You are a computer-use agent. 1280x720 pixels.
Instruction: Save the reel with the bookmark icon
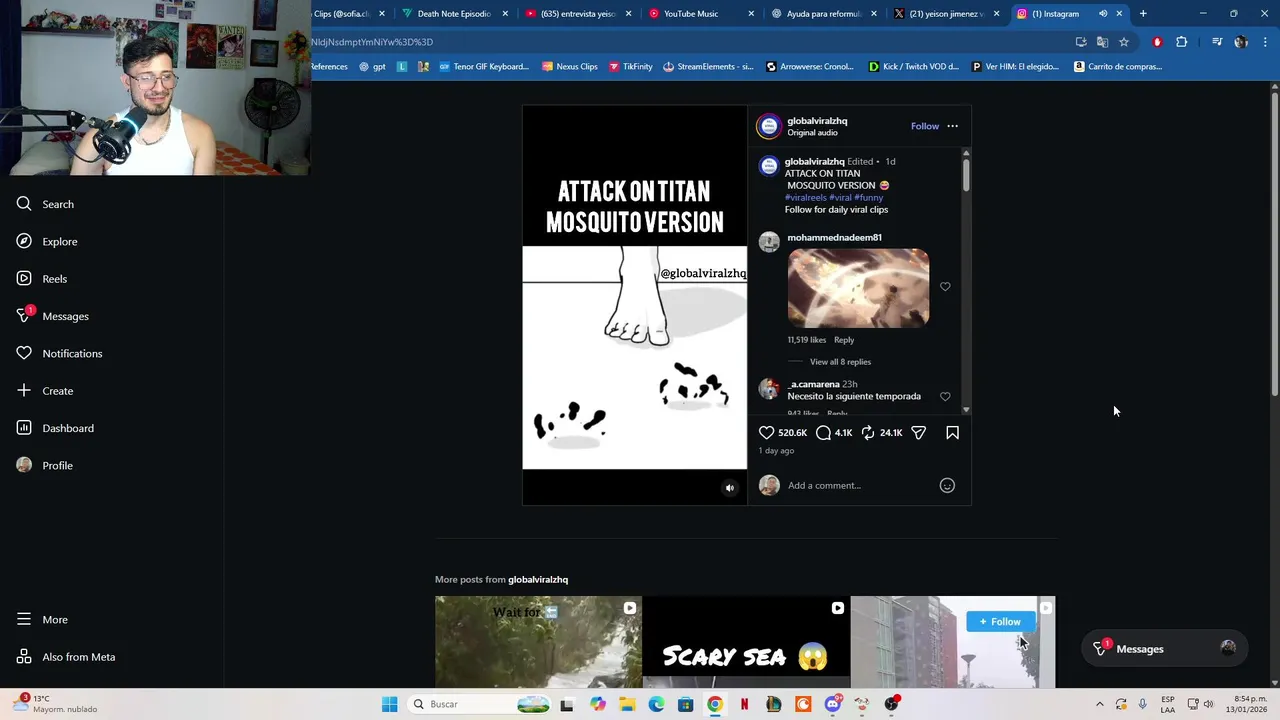[x=952, y=432]
